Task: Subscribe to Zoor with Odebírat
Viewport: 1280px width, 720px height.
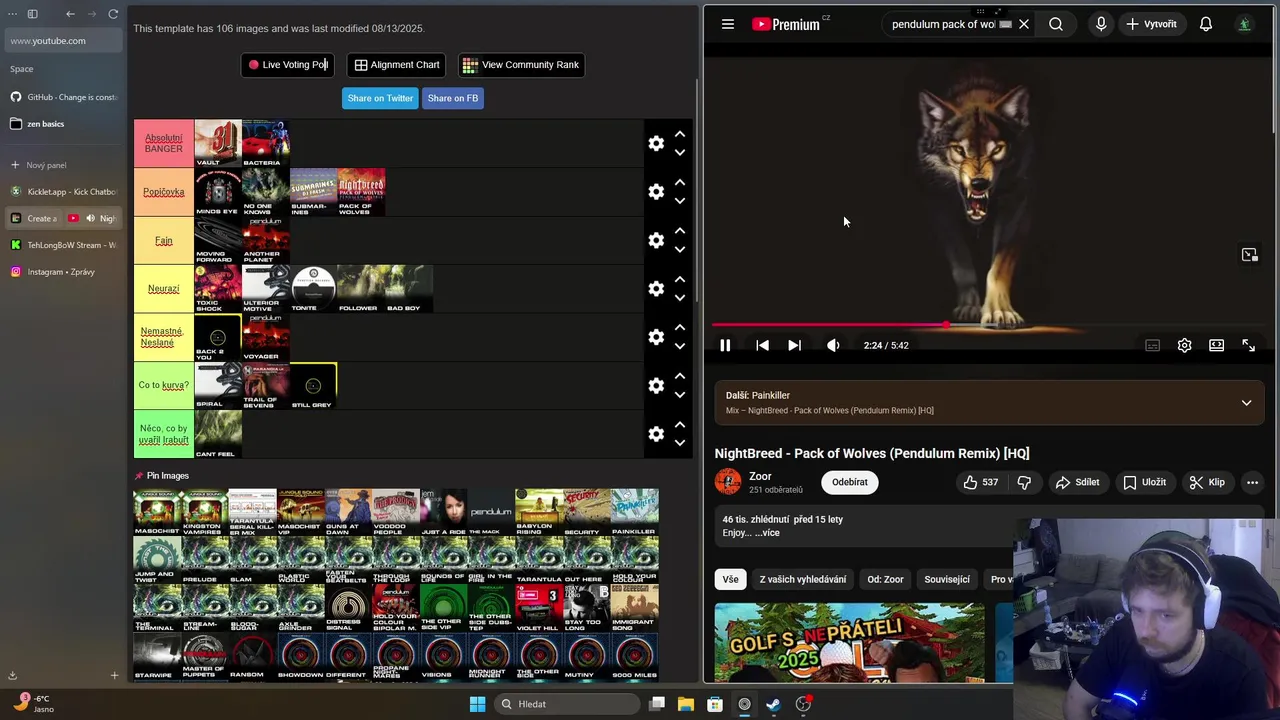Action: click(850, 482)
